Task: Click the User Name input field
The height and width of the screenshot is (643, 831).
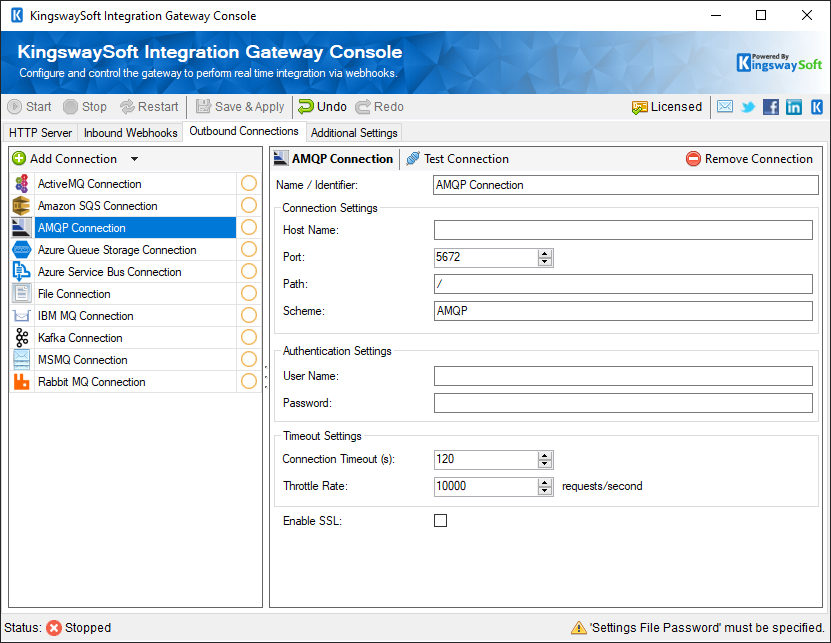Action: (x=623, y=376)
